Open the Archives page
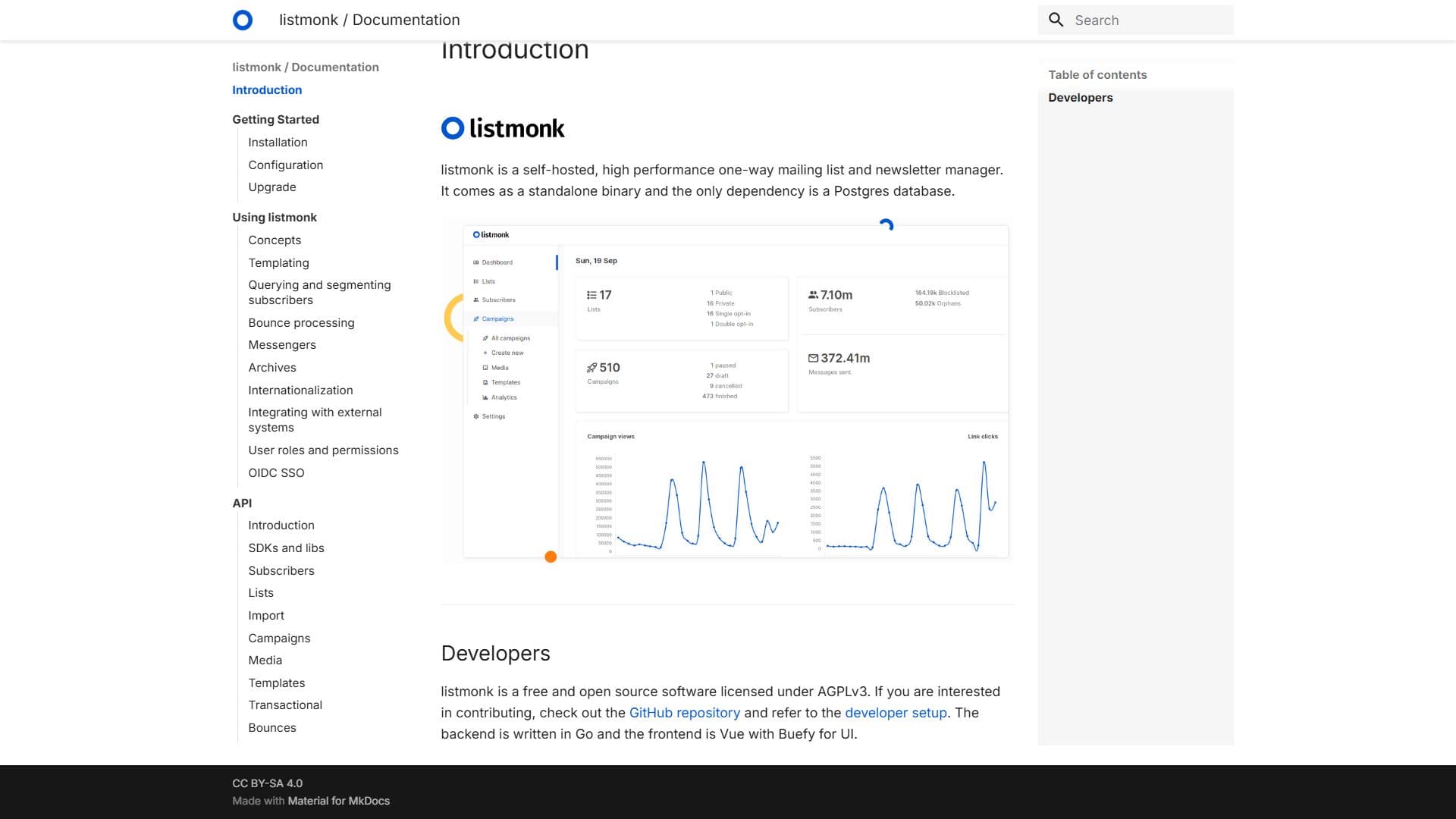 pos(272,367)
